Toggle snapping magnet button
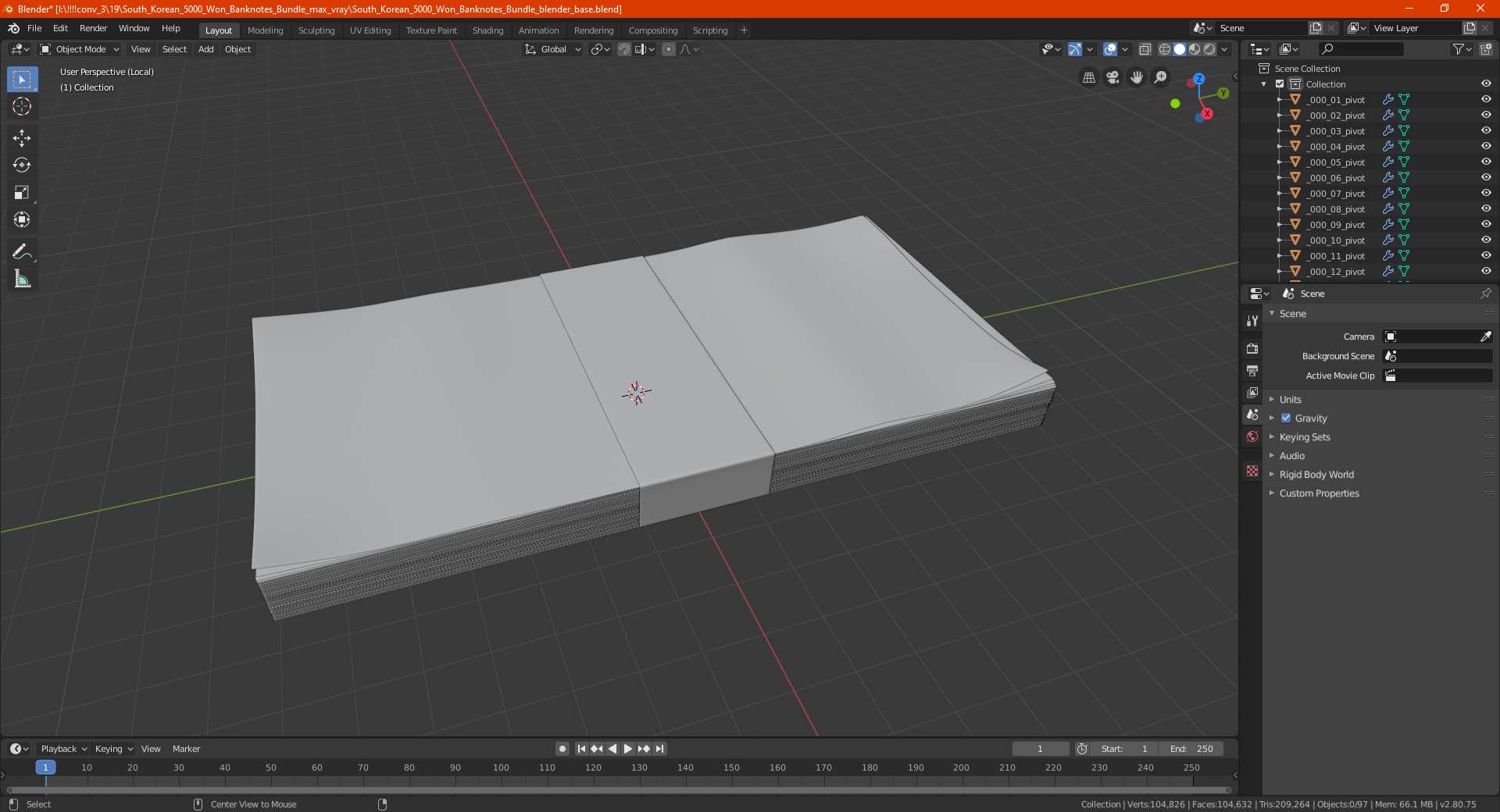 pyautogui.click(x=623, y=49)
